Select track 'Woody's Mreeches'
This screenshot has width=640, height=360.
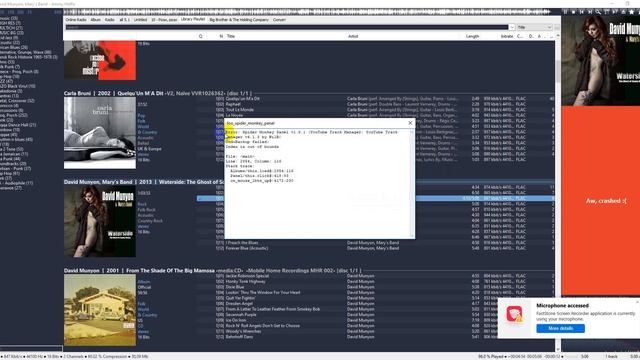point(243,331)
